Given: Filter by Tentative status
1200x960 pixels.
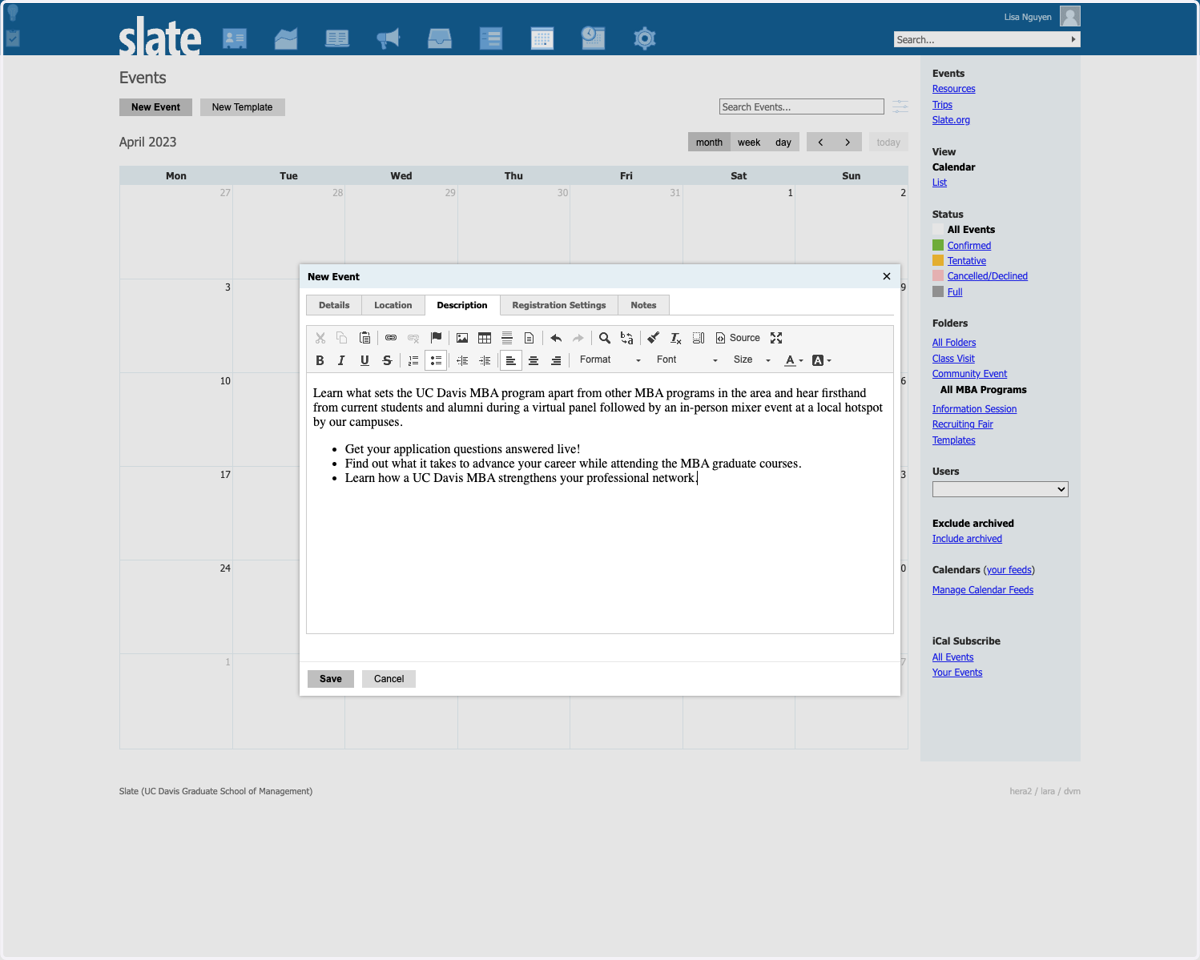Looking at the screenshot, I should point(966,261).
